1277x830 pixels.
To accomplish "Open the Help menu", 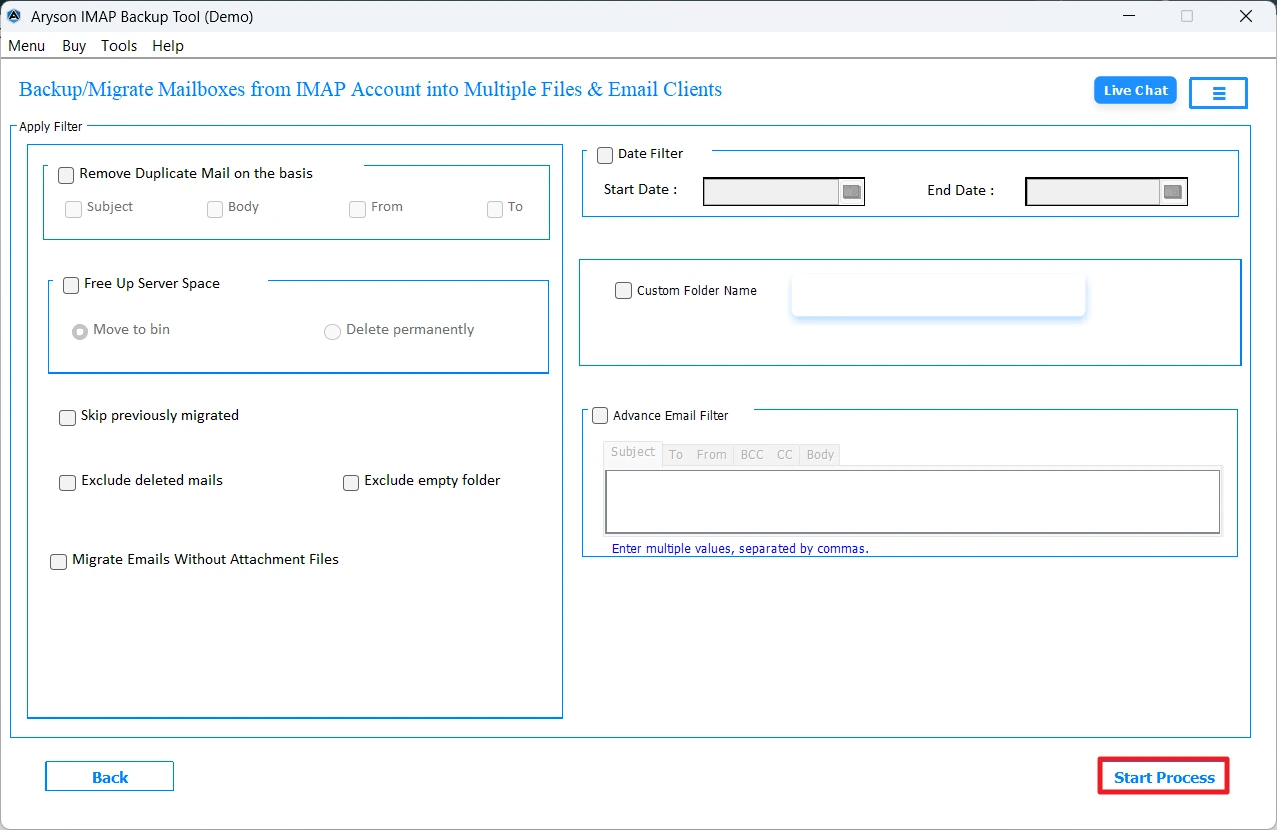I will [168, 46].
